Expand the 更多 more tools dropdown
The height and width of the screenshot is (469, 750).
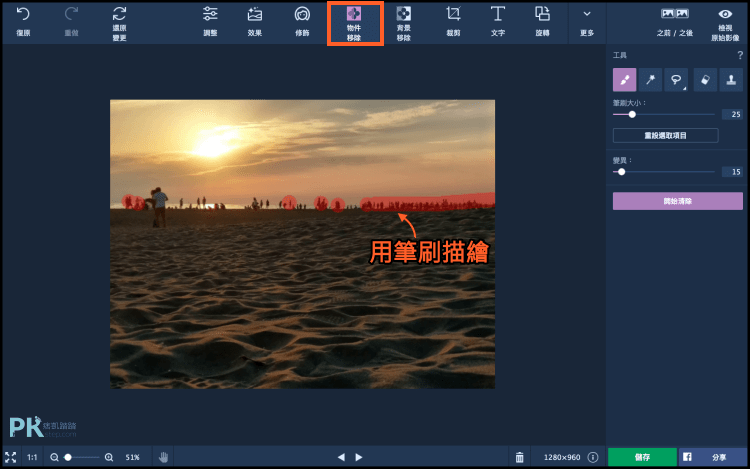click(587, 22)
